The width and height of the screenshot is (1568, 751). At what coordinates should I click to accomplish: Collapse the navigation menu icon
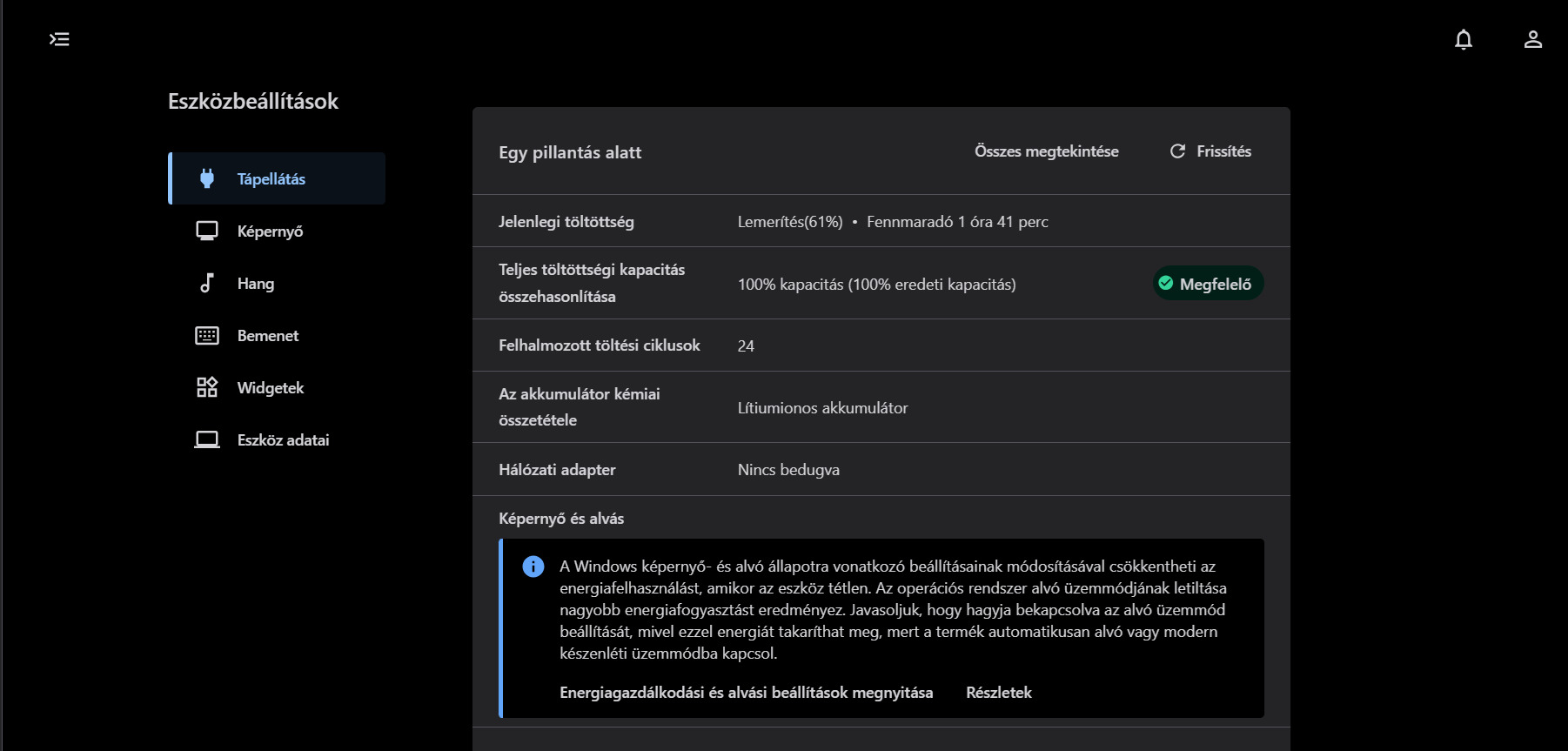[59, 39]
